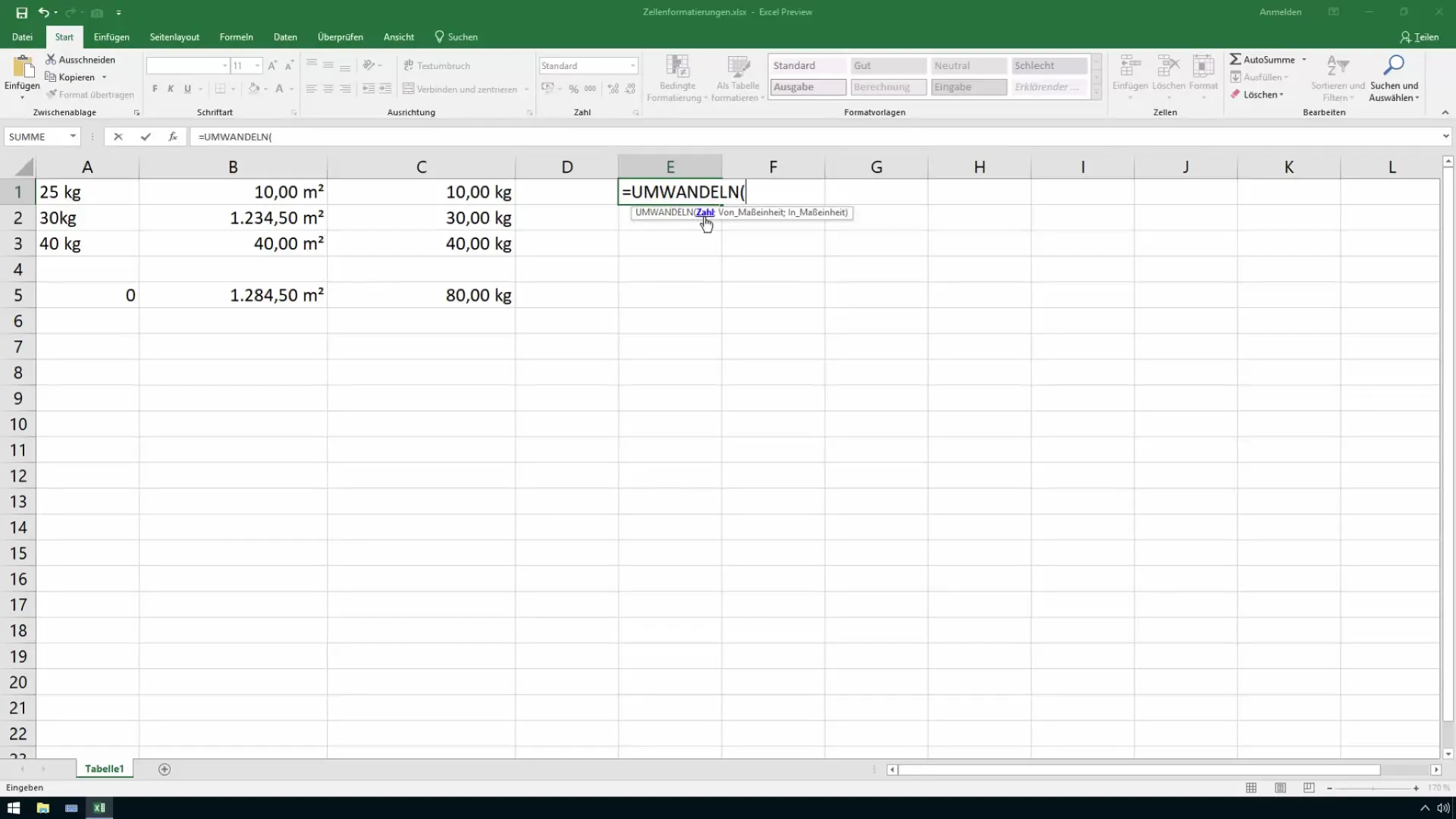Cancel formula entry with the X icon

pyautogui.click(x=118, y=136)
